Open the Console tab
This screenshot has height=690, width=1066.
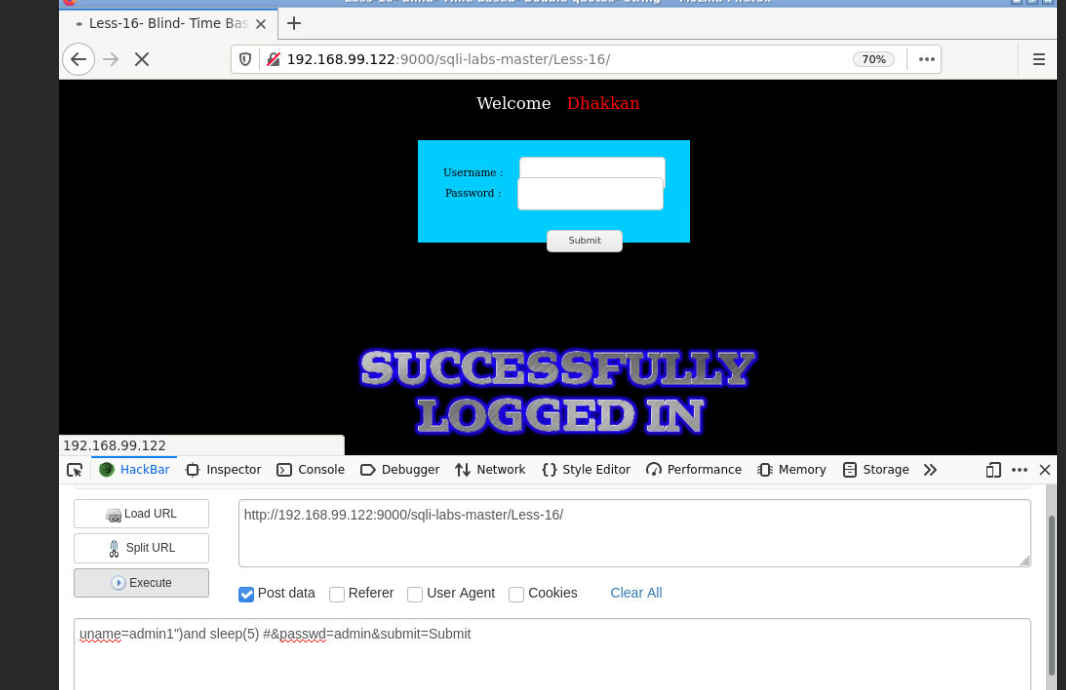click(x=311, y=470)
